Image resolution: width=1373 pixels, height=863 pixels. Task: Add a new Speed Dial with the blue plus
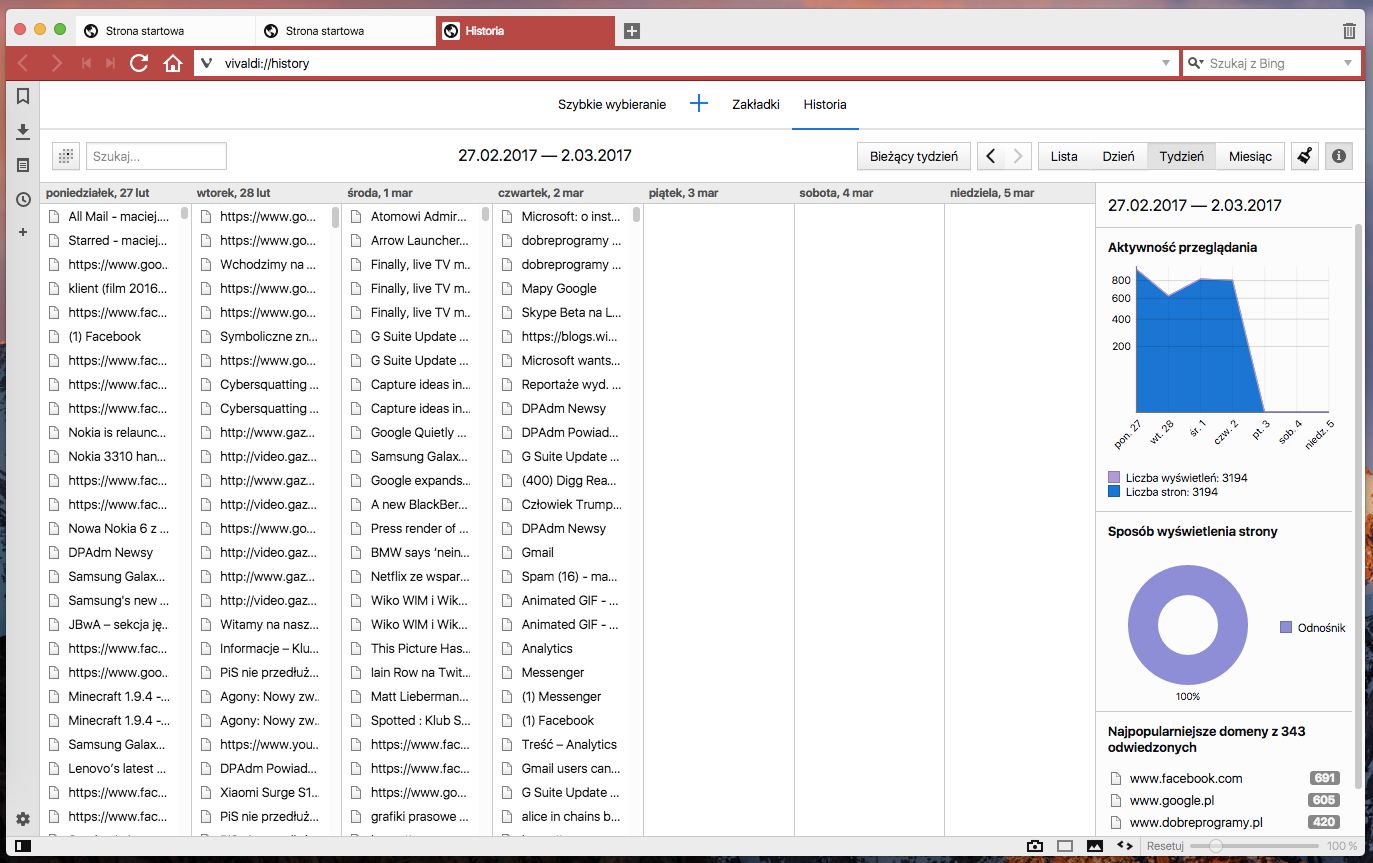(699, 104)
